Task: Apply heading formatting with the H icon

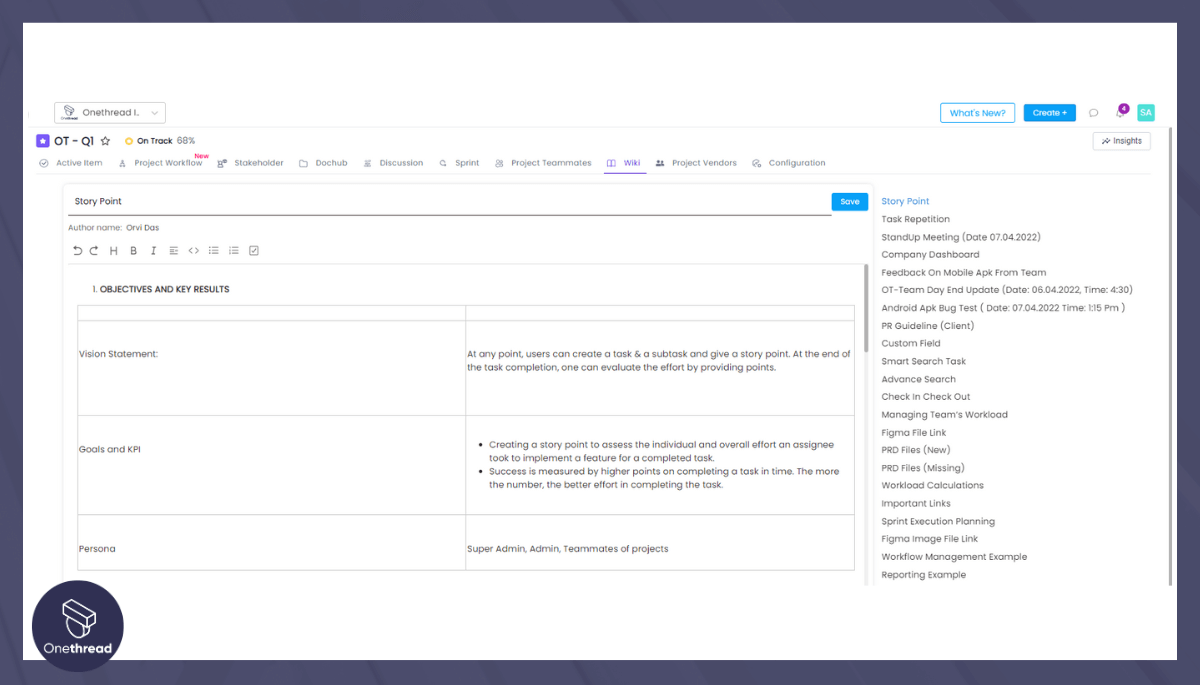Action: coord(114,250)
